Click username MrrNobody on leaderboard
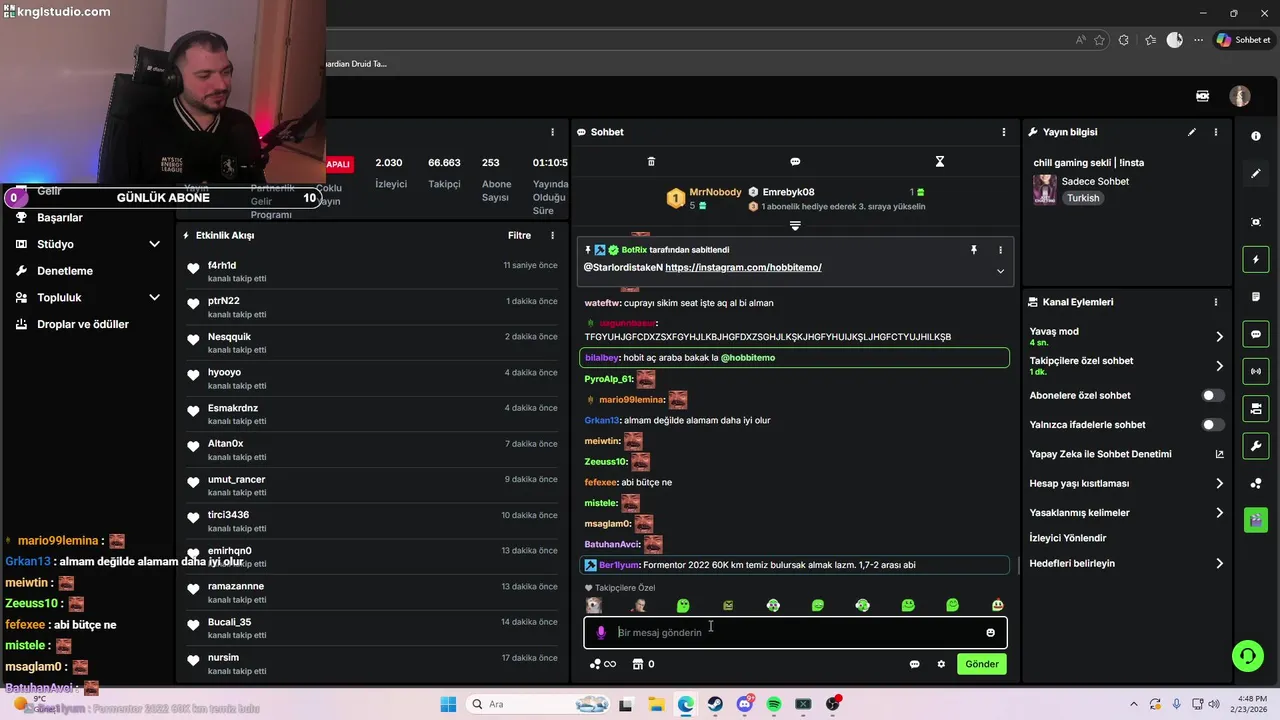The height and width of the screenshot is (720, 1280). [715, 192]
